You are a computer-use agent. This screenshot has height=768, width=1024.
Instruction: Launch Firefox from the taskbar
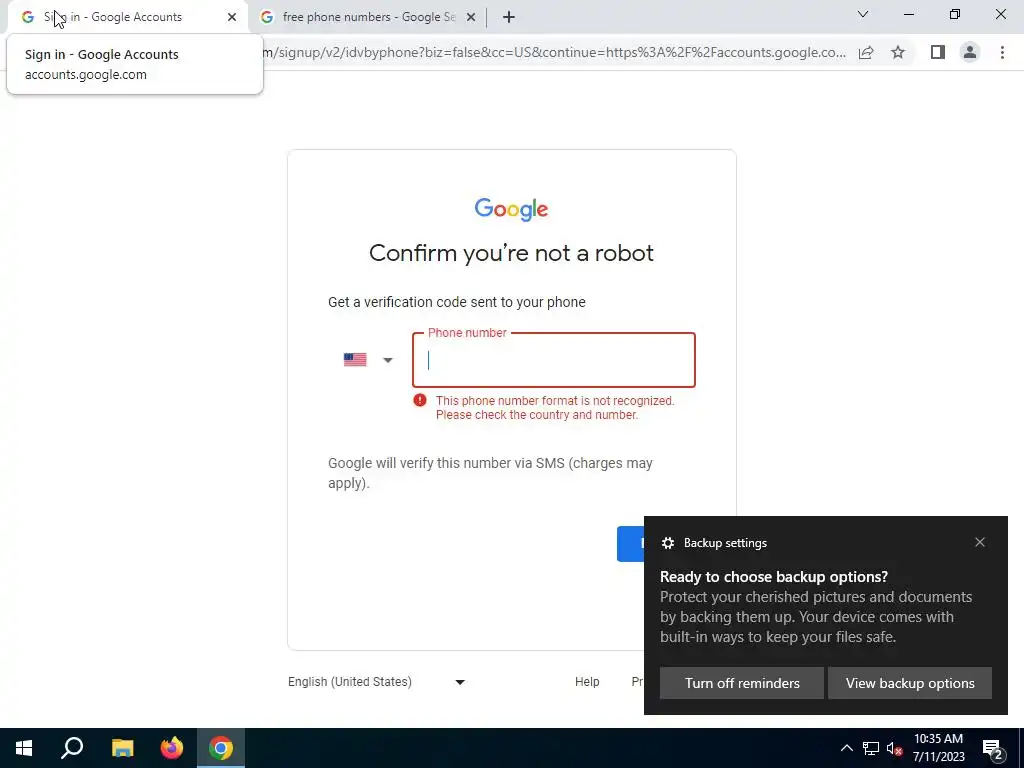172,748
